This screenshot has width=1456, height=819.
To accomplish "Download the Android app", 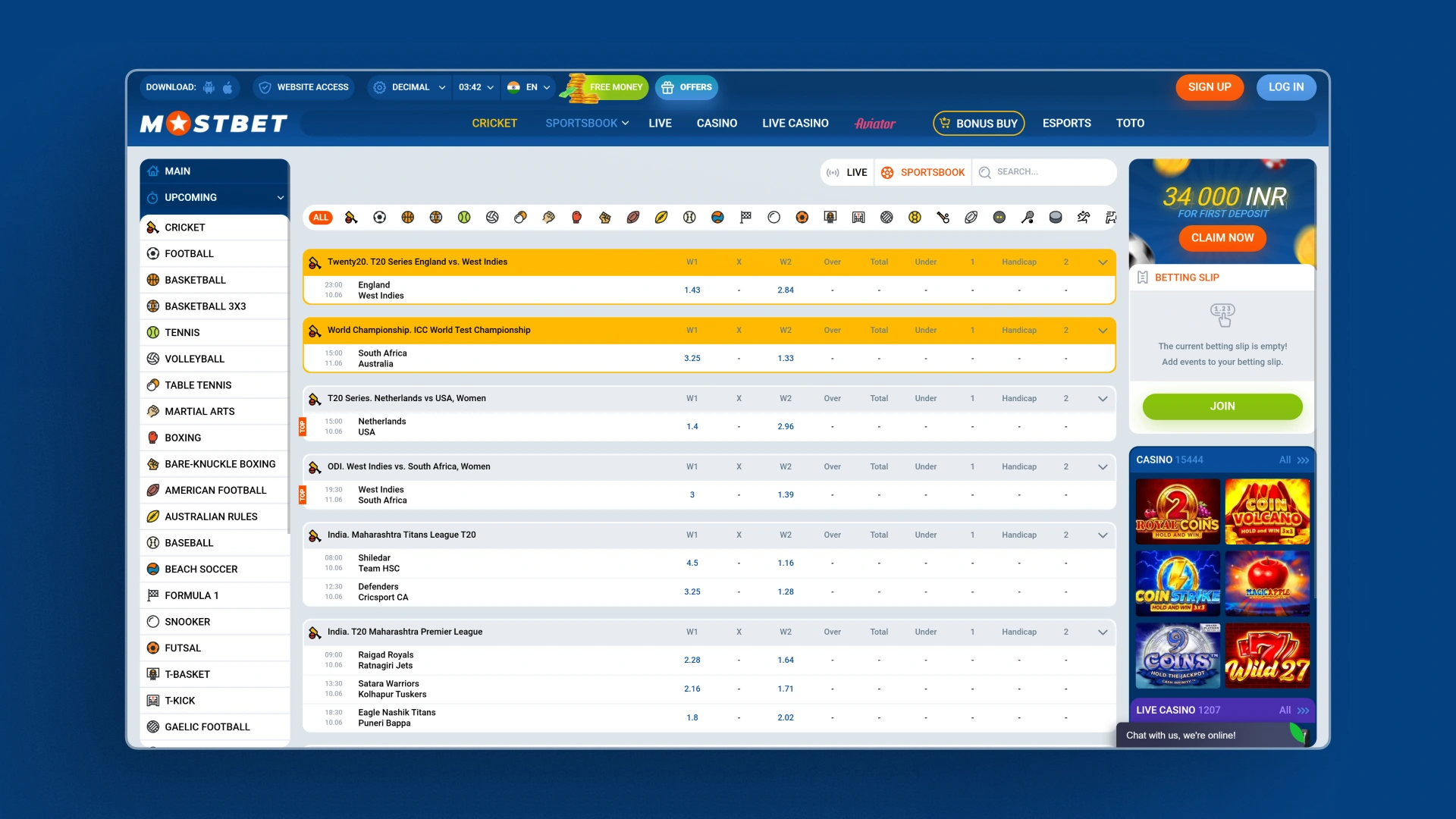I will (209, 87).
